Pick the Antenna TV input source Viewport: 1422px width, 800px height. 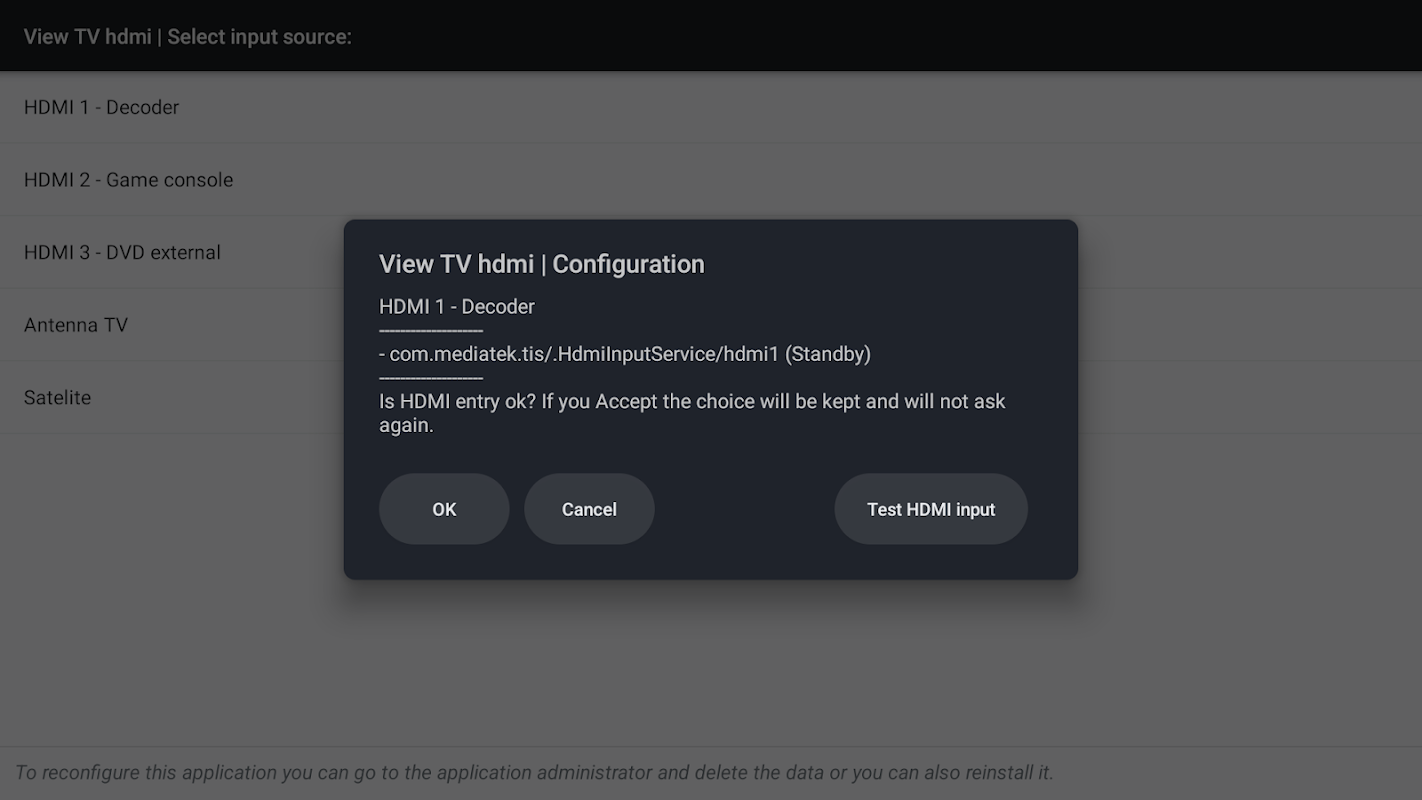[x=76, y=325]
